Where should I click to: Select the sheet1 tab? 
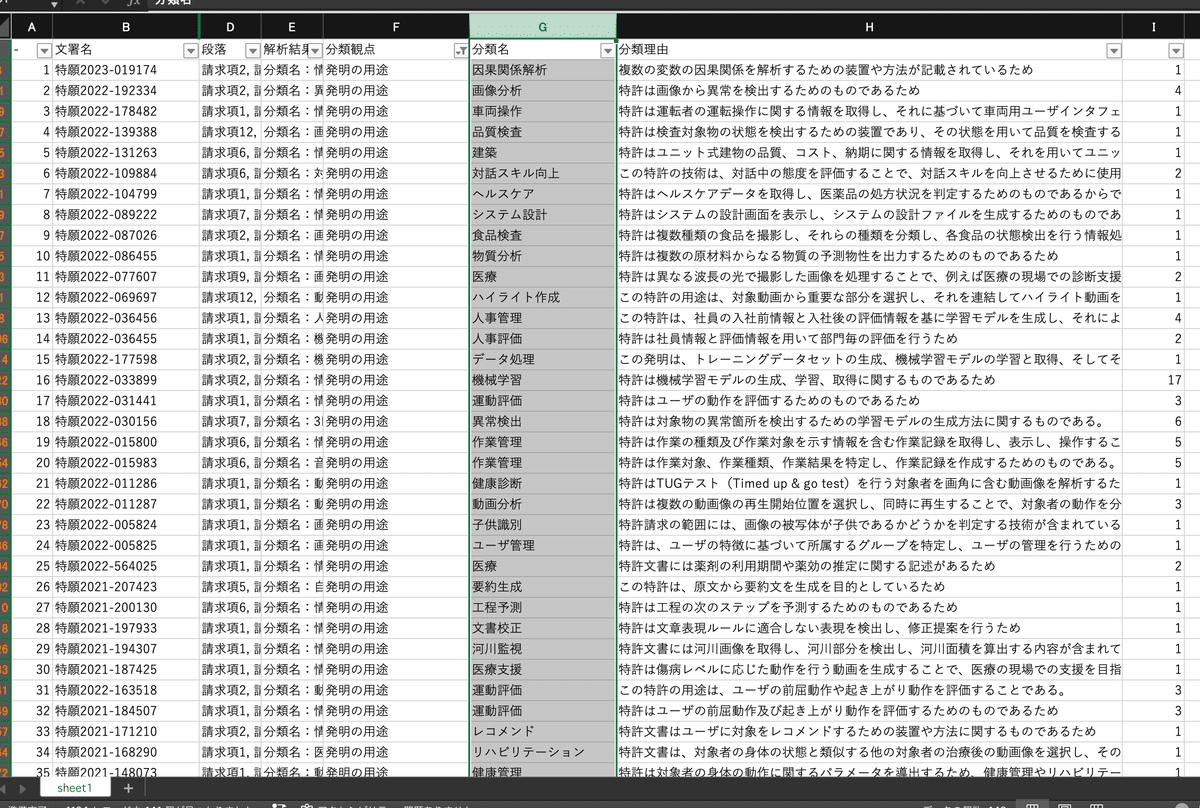[x=74, y=787]
